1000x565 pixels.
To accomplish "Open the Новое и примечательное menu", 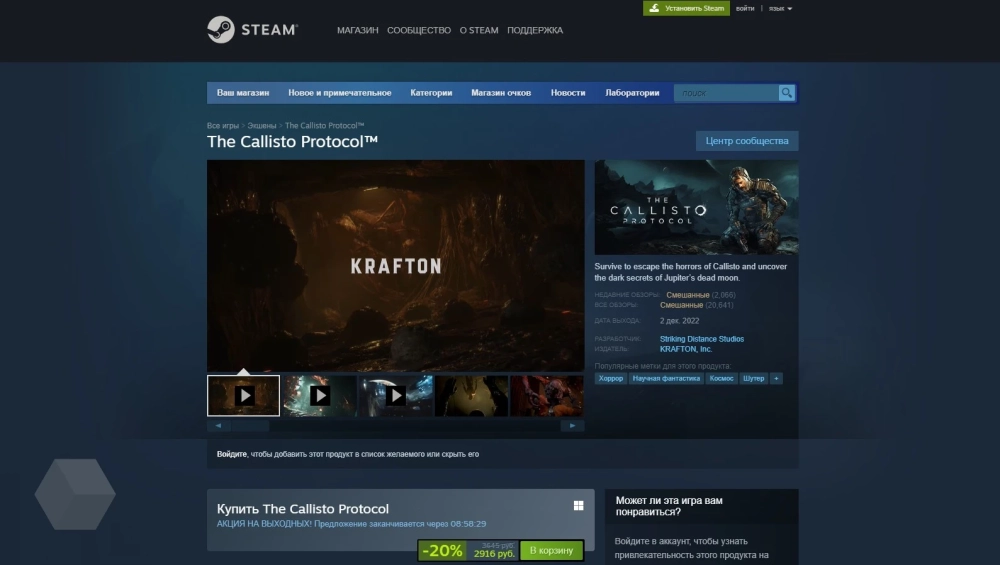I will 339,93.
